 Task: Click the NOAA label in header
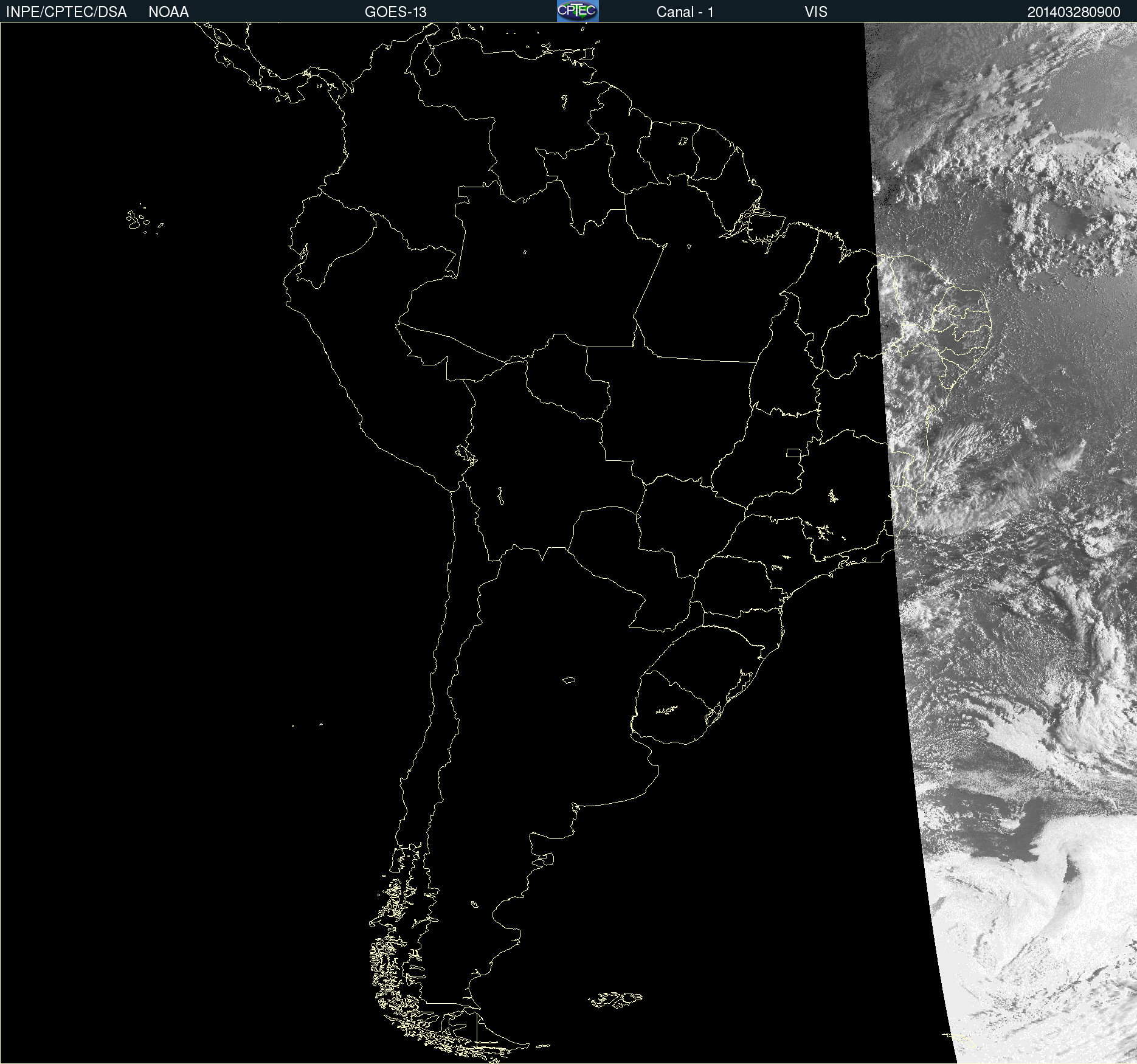coord(168,12)
